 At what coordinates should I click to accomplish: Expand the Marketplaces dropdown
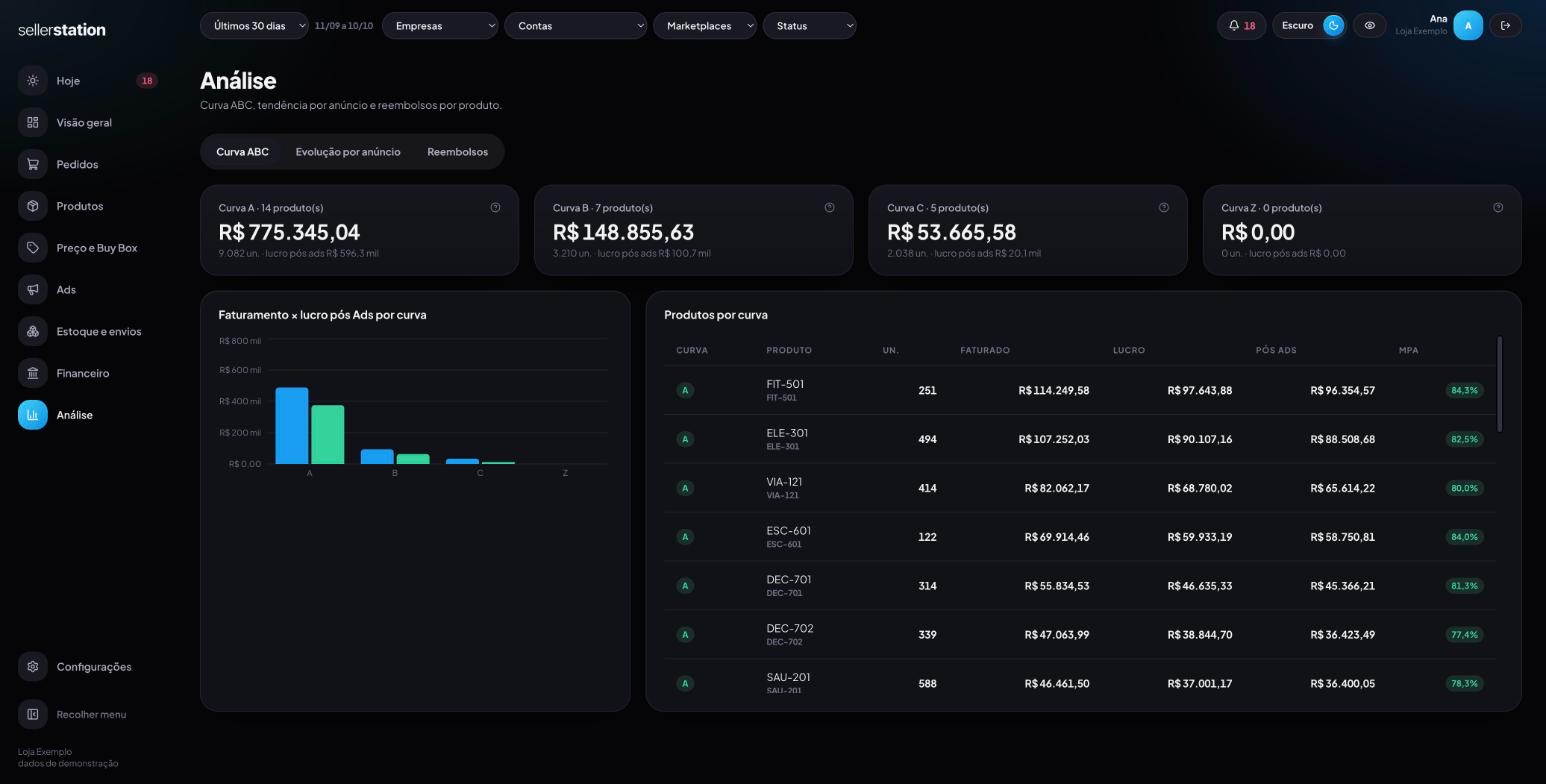(705, 26)
